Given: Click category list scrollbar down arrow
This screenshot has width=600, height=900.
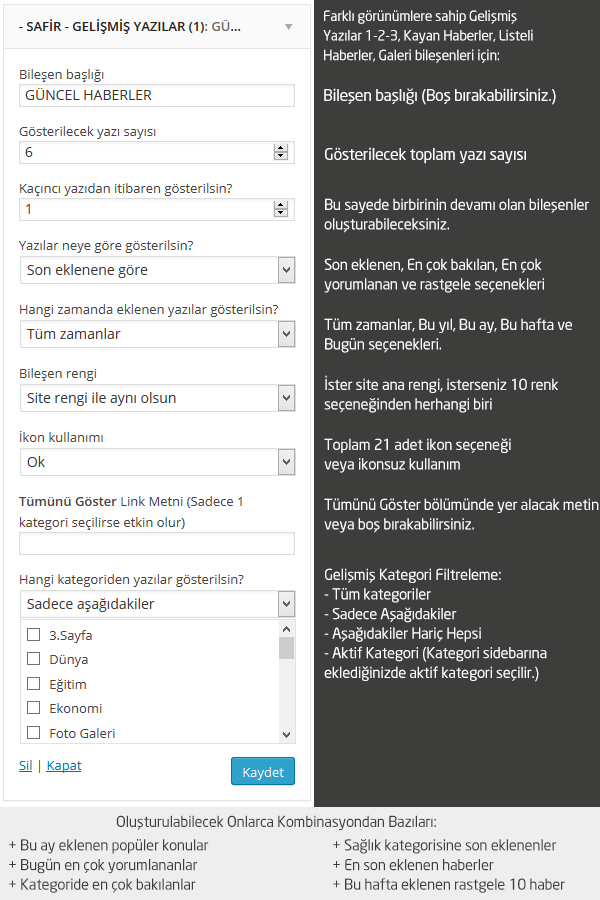Looking at the screenshot, I should point(287,735).
